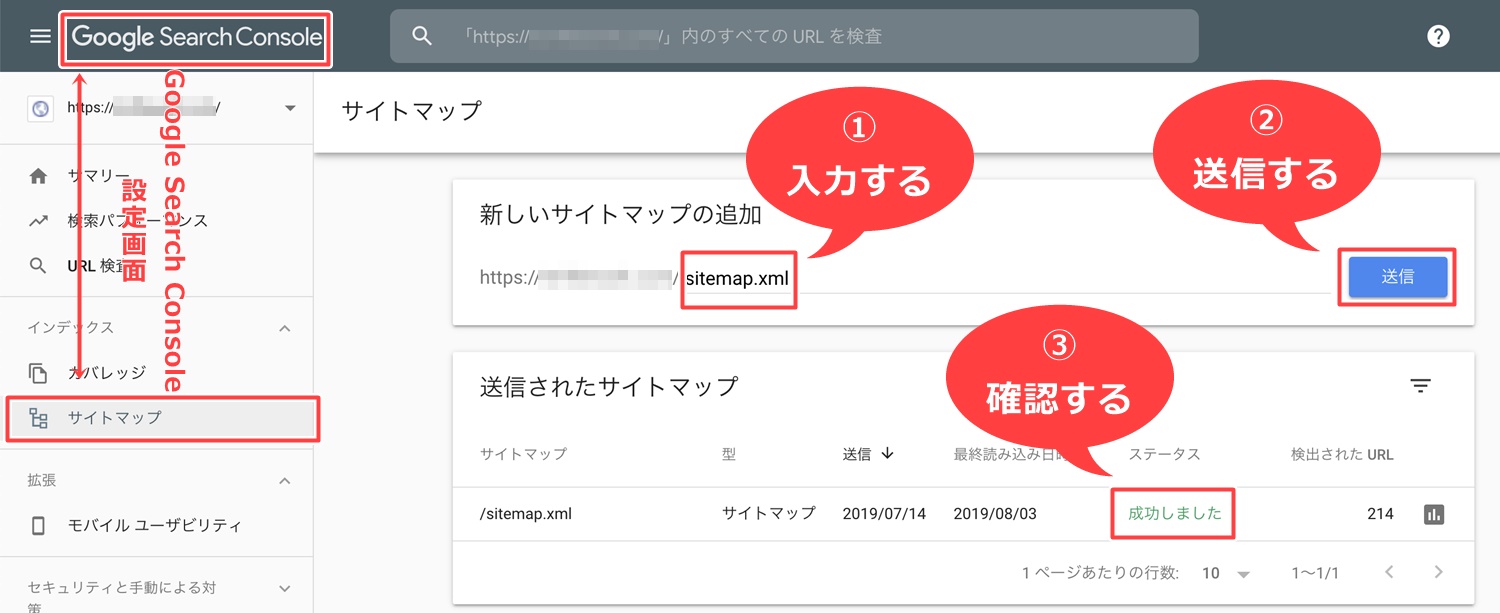The height and width of the screenshot is (613, 1500).
Task: Click the coverage pages icon
Action: (x=38, y=373)
